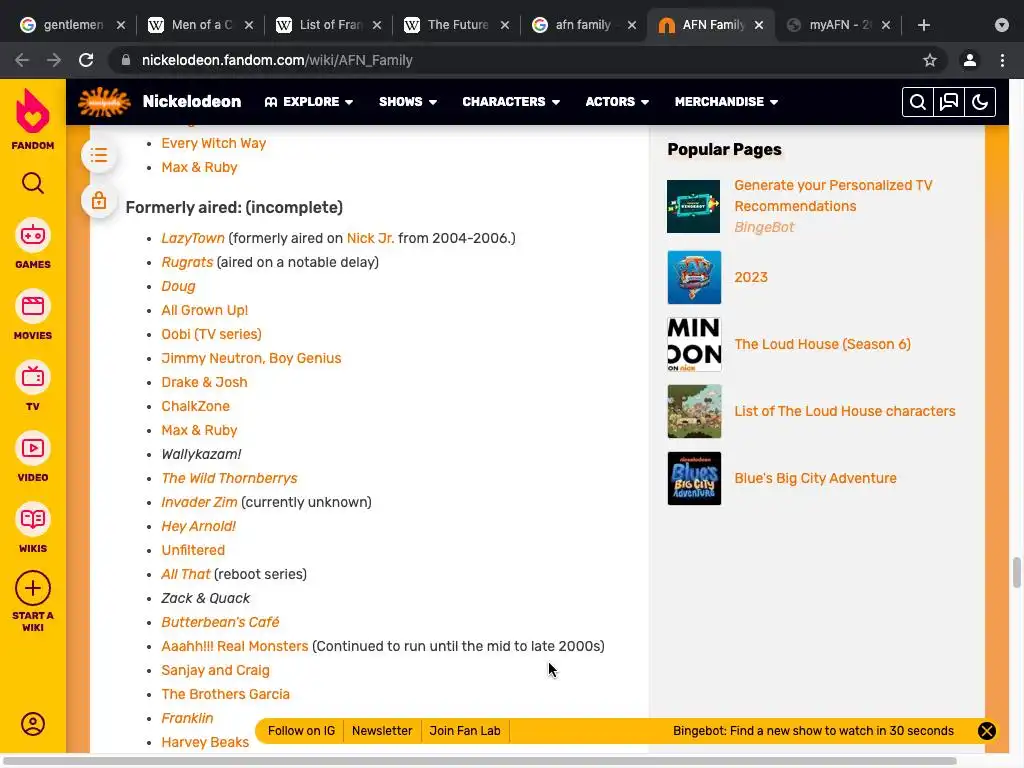This screenshot has height=768, width=1024.
Task: Open the LazyTown link
Action: point(193,238)
